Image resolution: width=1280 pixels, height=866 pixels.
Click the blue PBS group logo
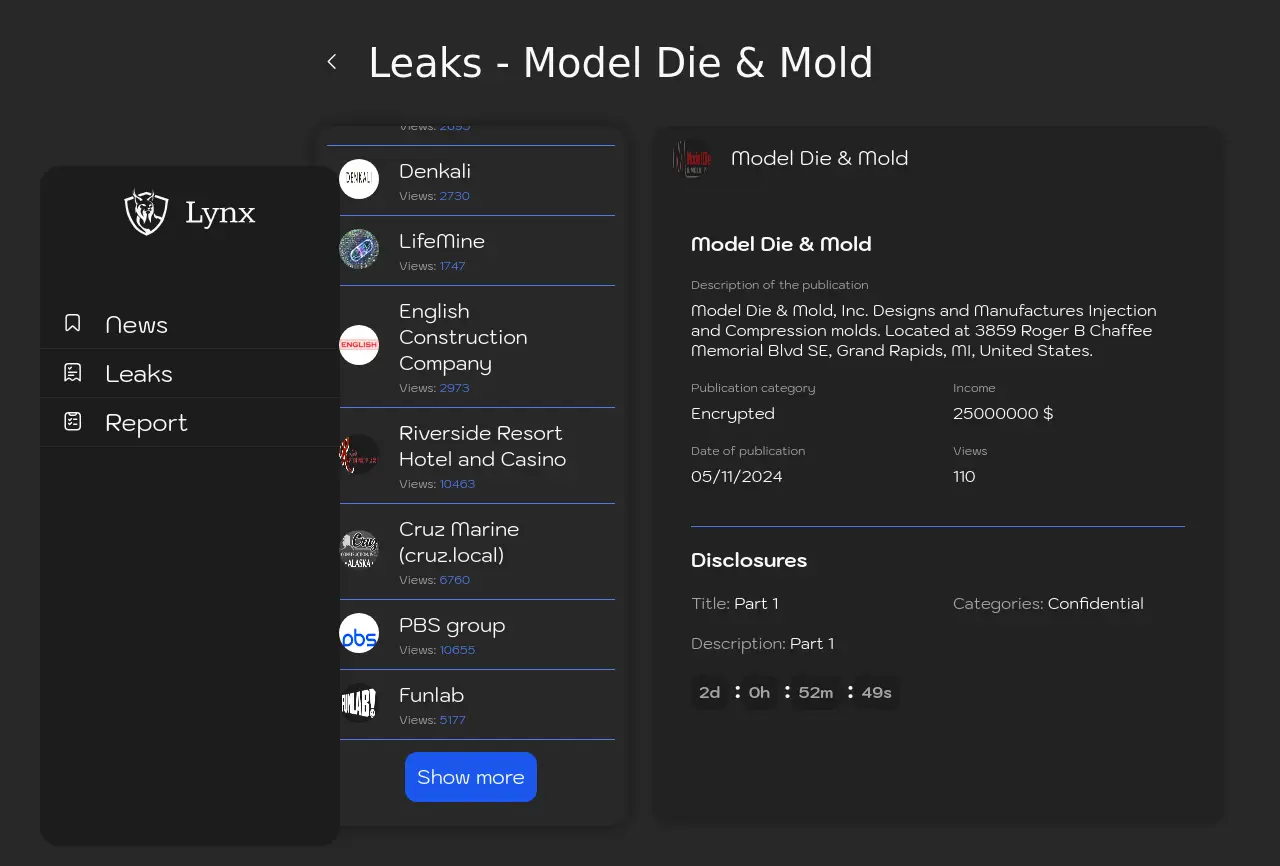click(359, 634)
